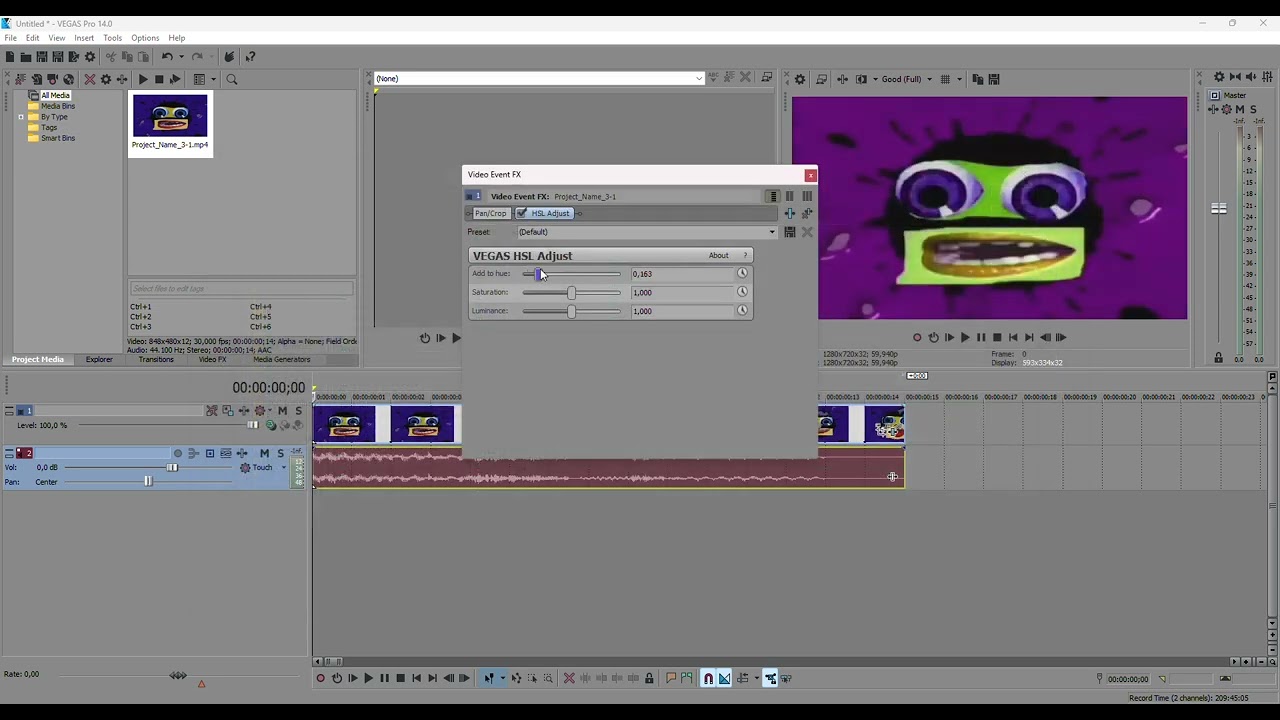Arm audio track 2 for record
Image resolution: width=1280 pixels, height=720 pixels.
pyautogui.click(x=178, y=453)
